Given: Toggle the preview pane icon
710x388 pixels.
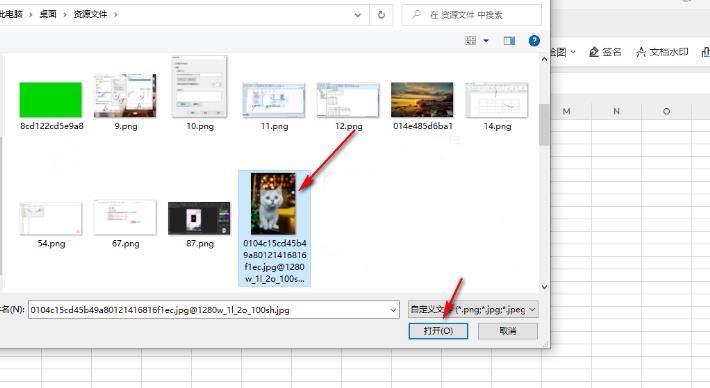Looking at the screenshot, I should 509,41.
